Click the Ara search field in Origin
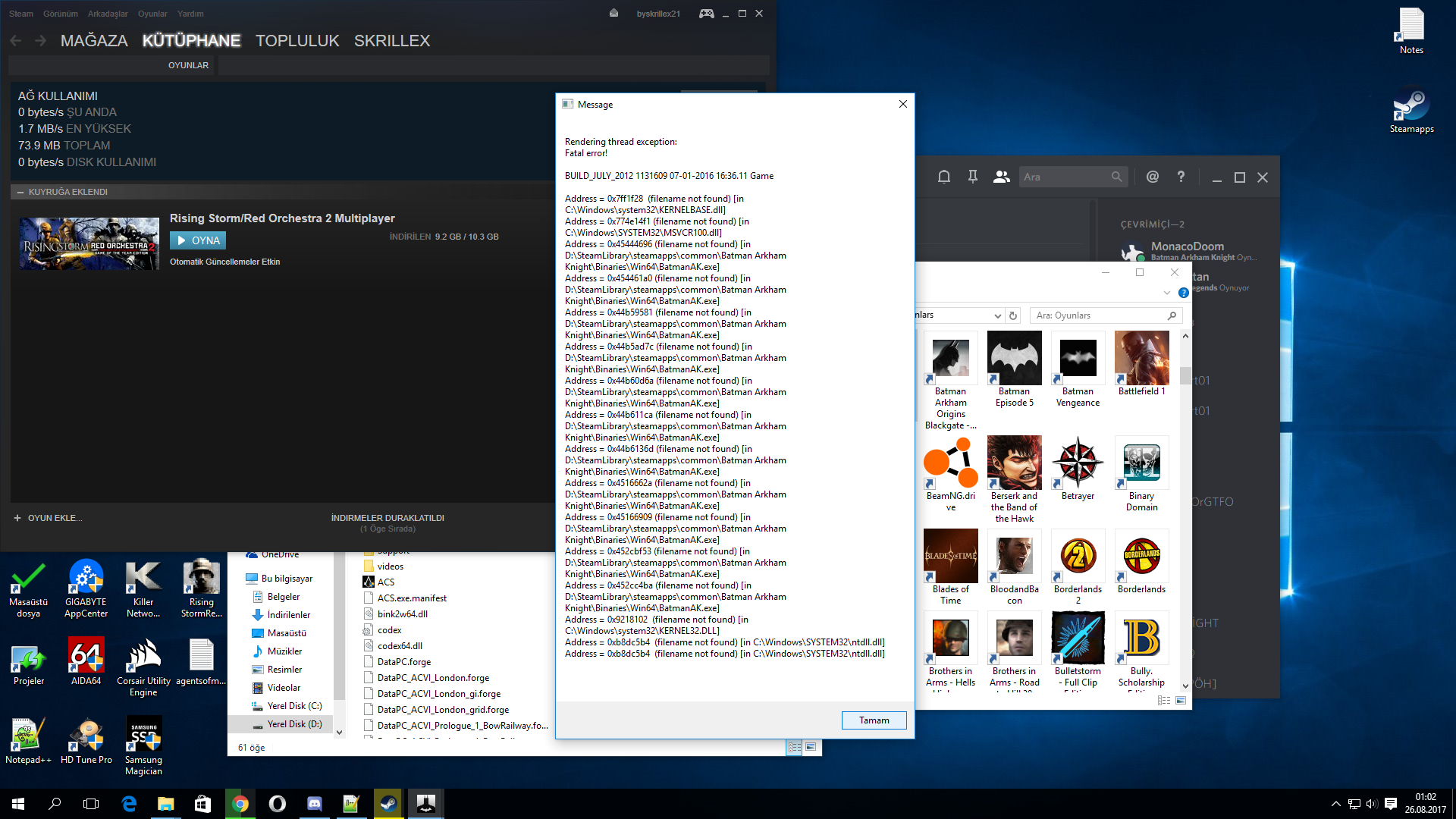1456x819 pixels. click(1073, 177)
